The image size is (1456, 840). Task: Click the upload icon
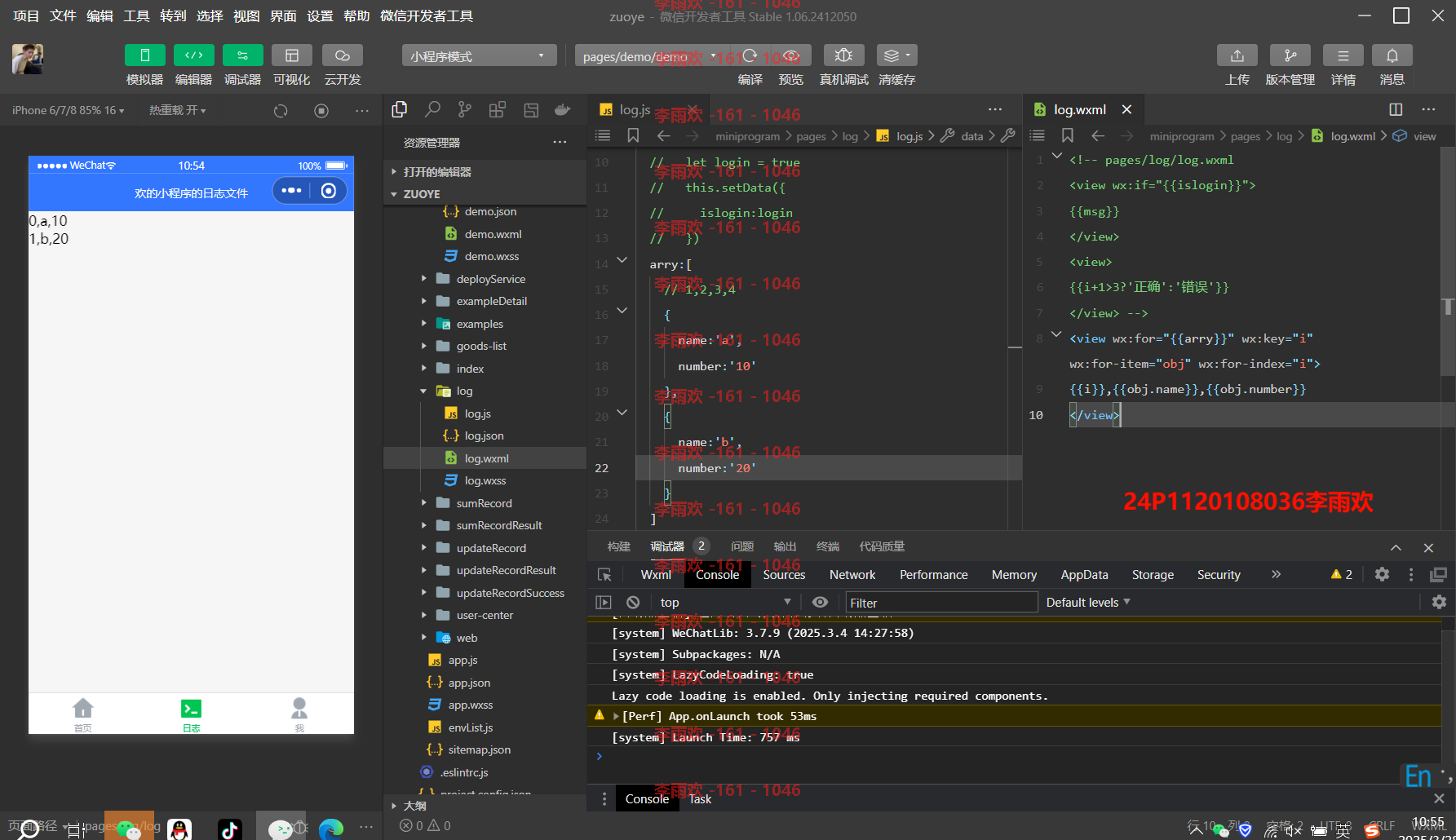[x=1237, y=55]
